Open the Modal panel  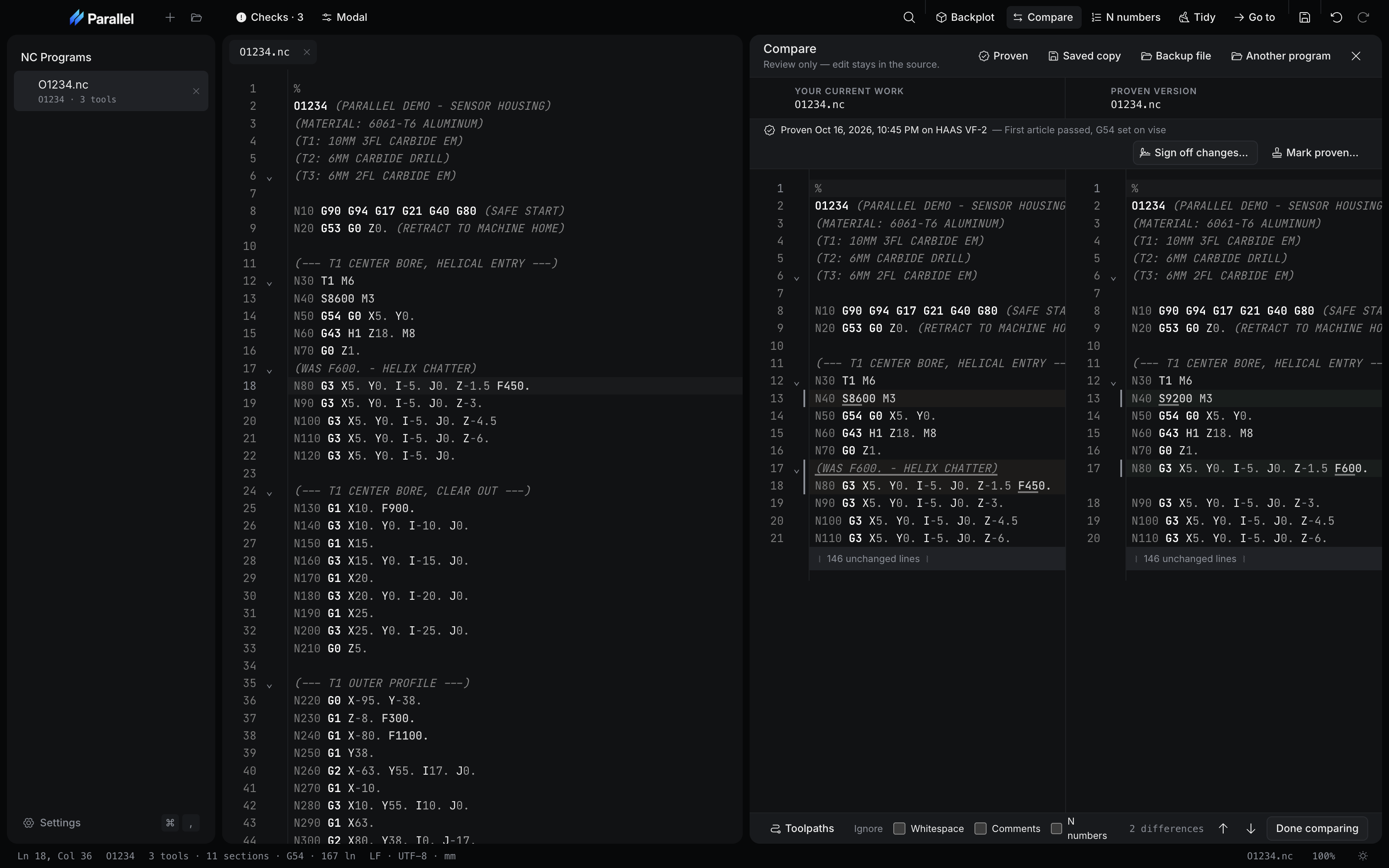(344, 17)
